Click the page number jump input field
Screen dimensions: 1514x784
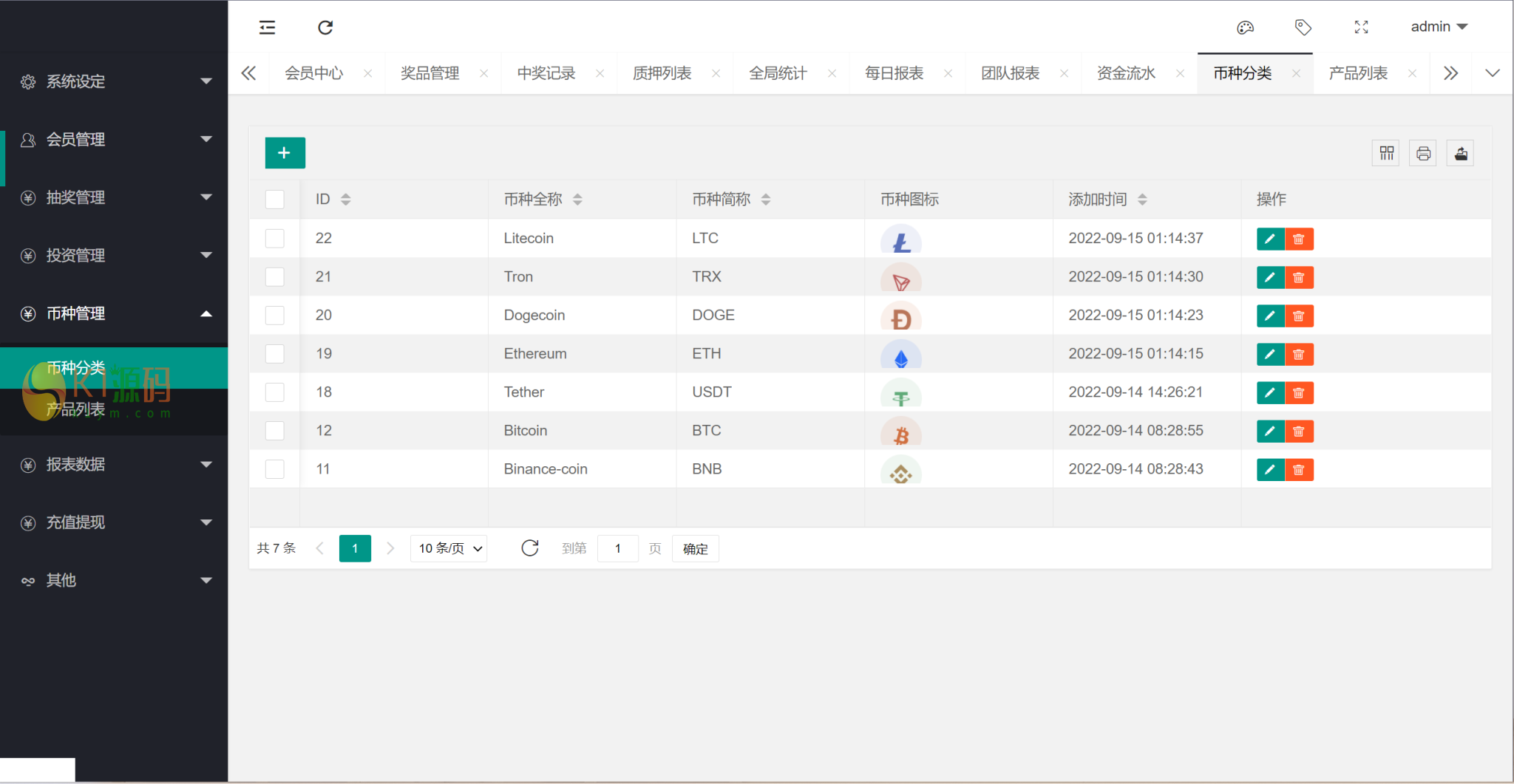click(x=617, y=549)
